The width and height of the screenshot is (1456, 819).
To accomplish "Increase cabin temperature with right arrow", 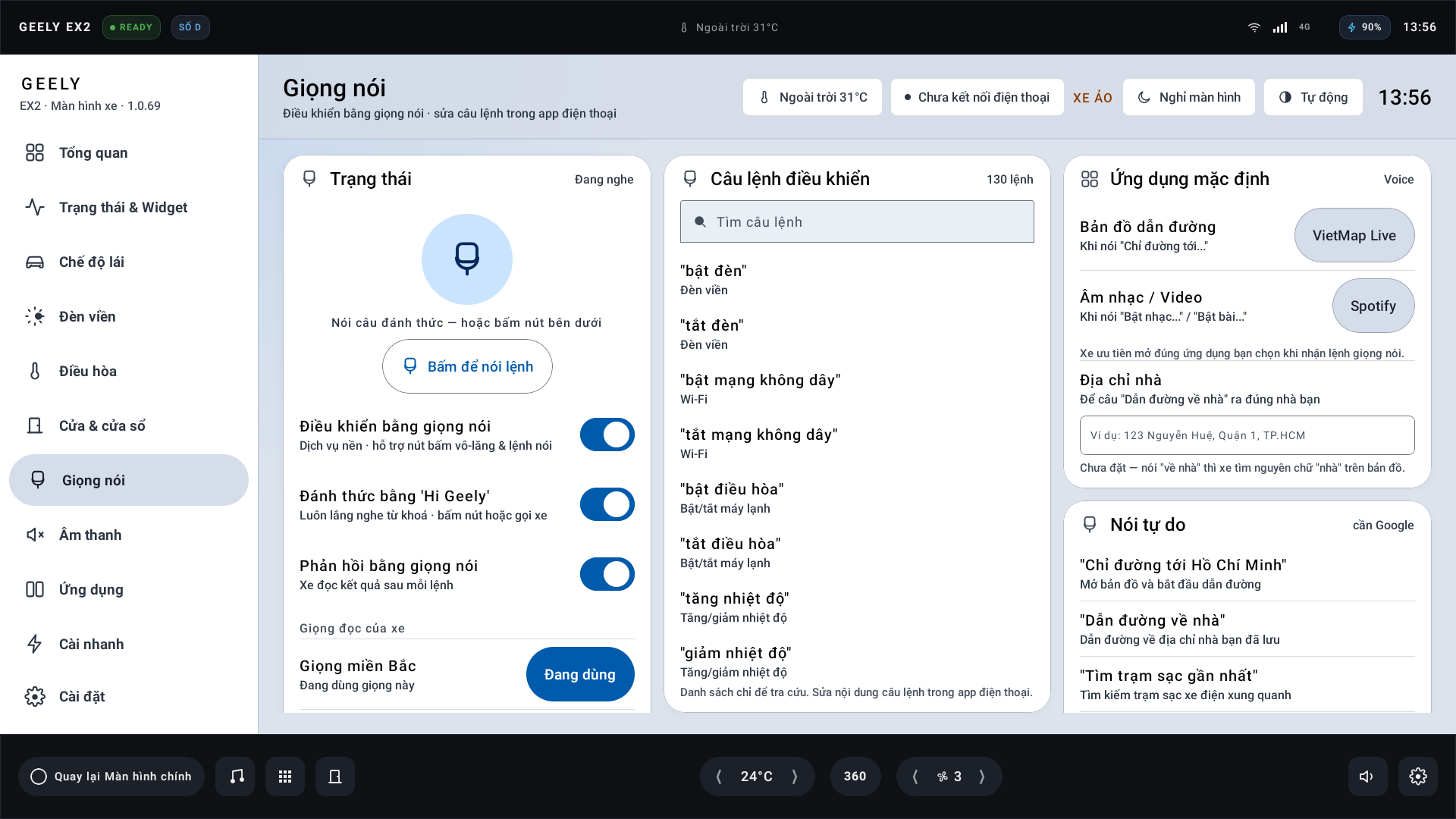I will 795,776.
